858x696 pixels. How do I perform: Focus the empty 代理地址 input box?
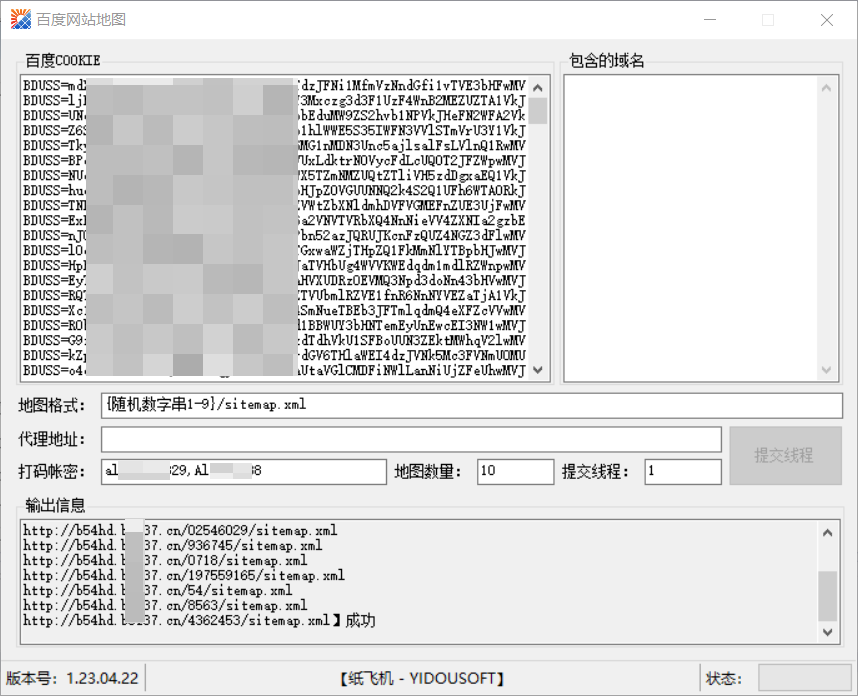click(x=411, y=439)
